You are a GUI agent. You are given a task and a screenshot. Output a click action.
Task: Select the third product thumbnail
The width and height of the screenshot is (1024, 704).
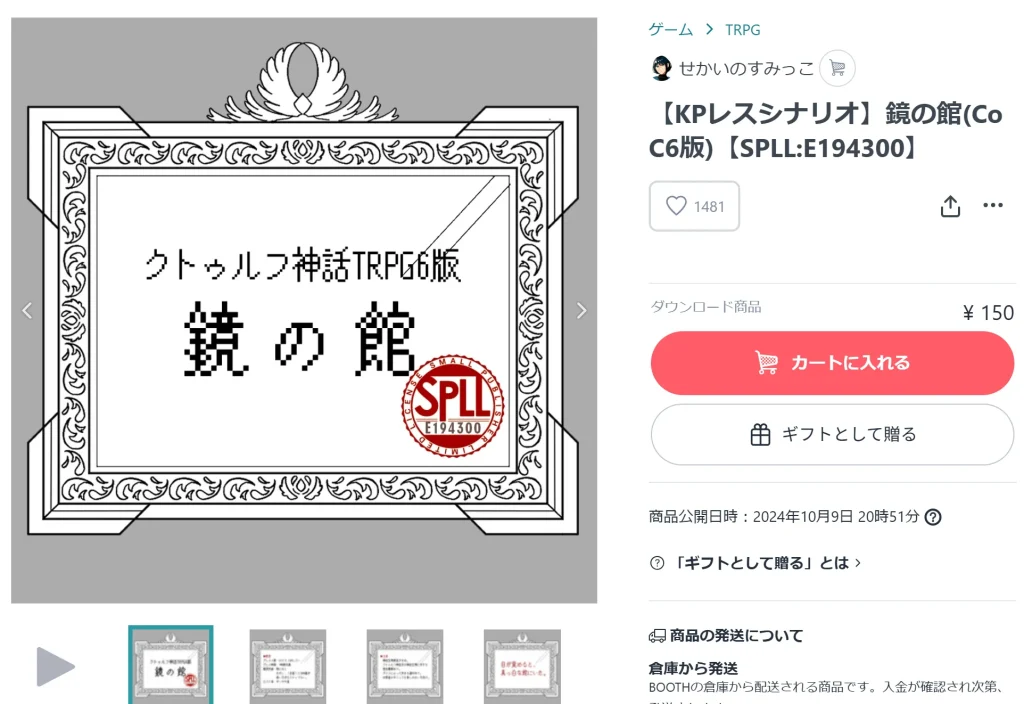405,667
